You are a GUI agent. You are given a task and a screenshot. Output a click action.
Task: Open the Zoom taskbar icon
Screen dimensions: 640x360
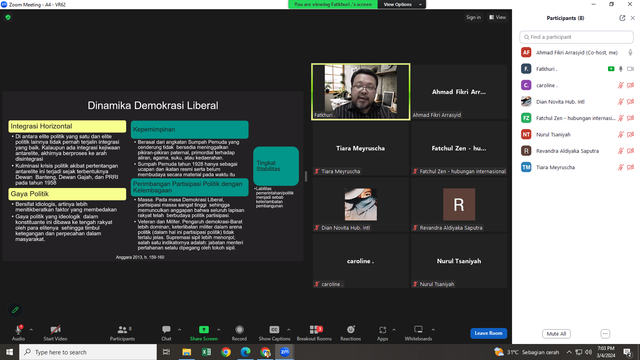(284, 352)
